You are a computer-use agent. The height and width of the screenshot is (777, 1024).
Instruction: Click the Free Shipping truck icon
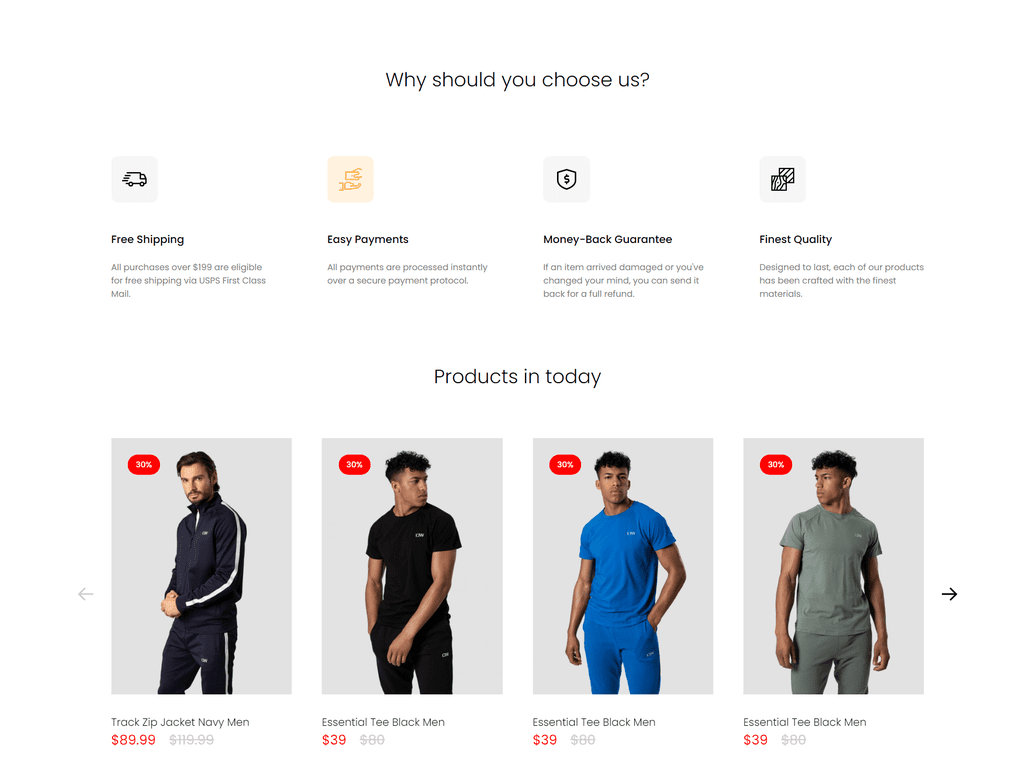click(x=135, y=179)
